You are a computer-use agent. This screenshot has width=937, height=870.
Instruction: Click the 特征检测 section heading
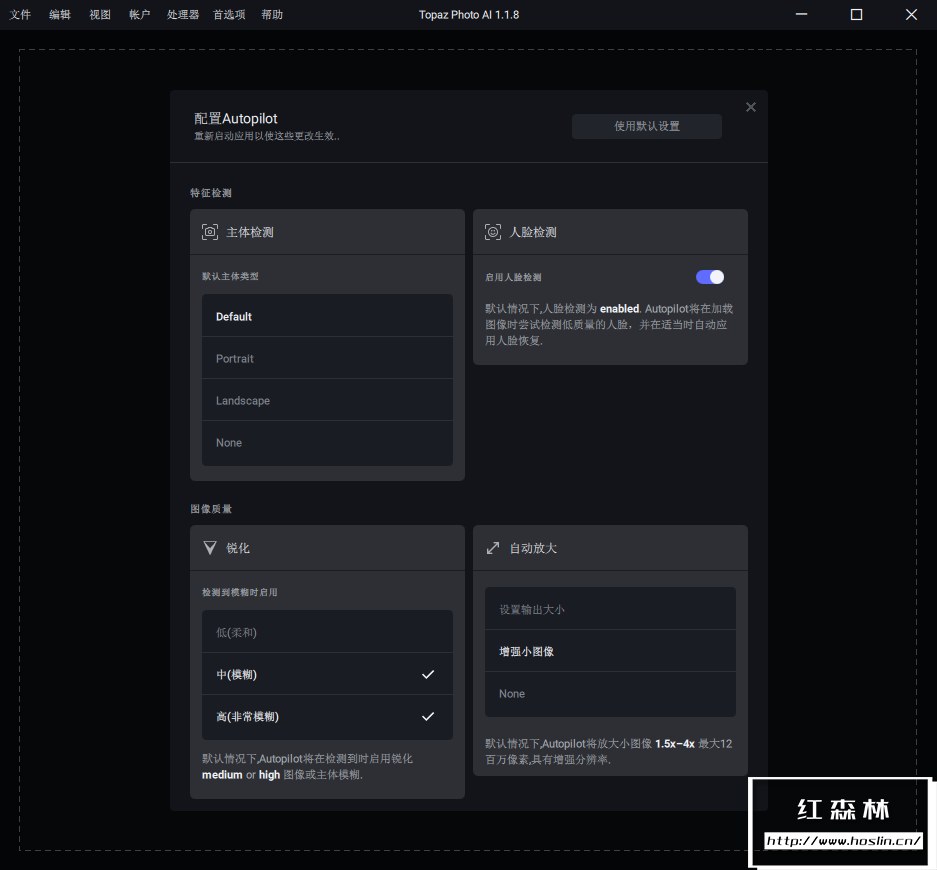click(211, 192)
